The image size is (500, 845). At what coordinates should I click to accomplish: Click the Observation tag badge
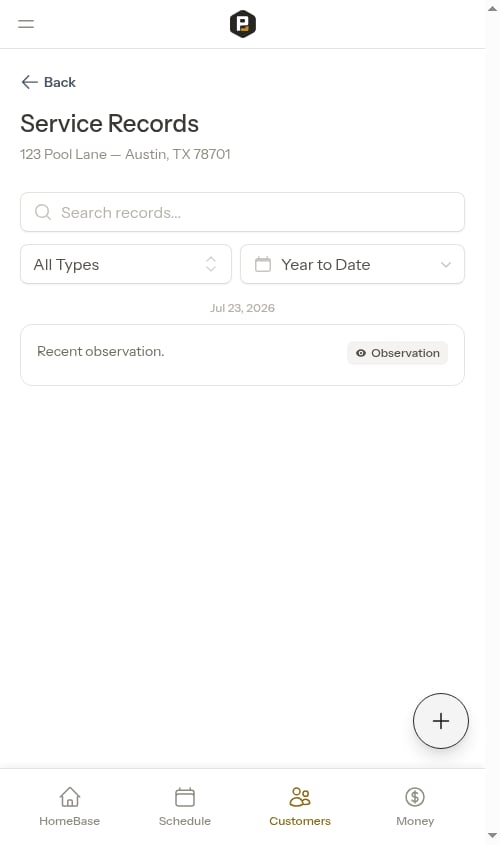point(398,353)
